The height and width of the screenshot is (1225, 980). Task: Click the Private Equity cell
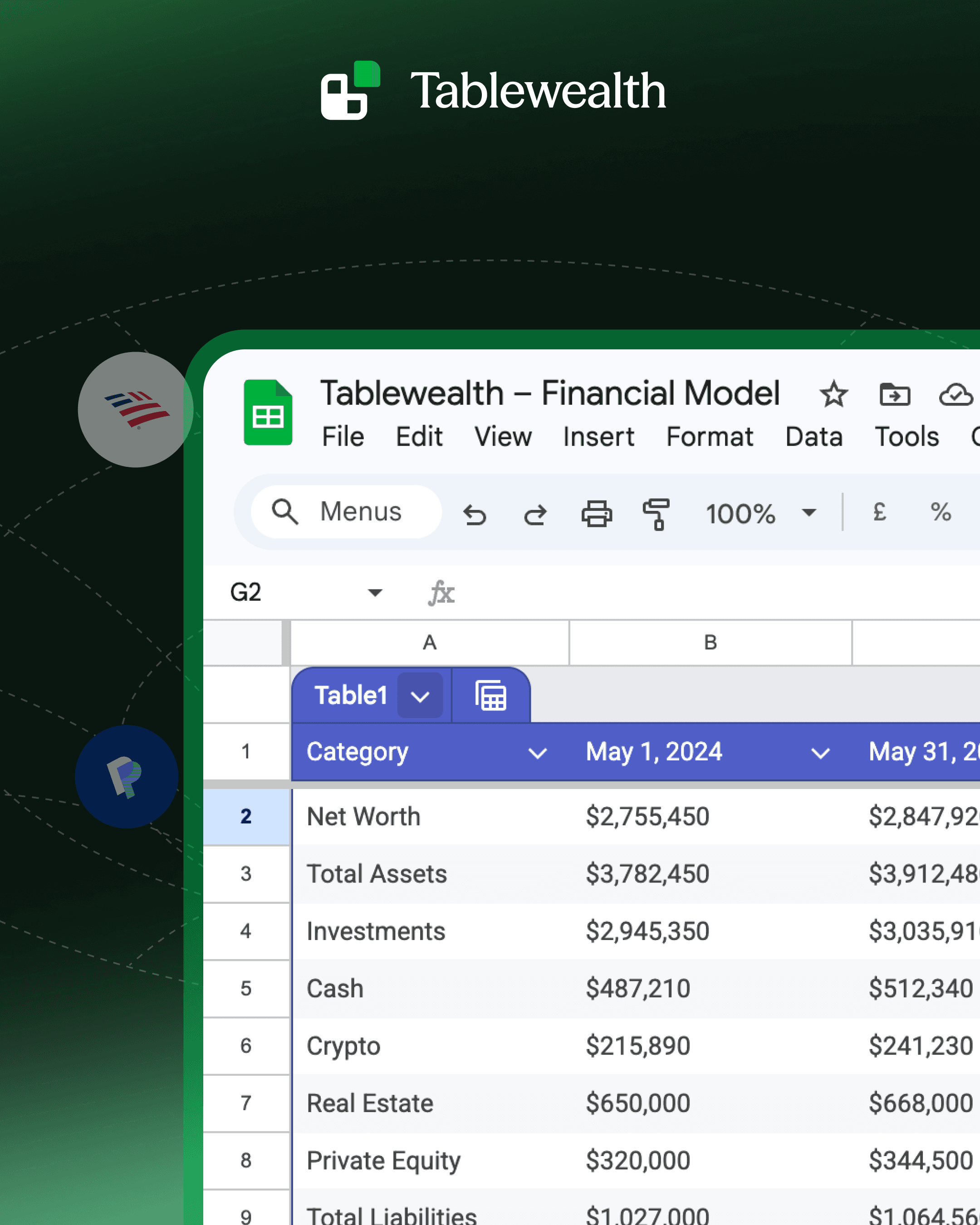point(431,1160)
